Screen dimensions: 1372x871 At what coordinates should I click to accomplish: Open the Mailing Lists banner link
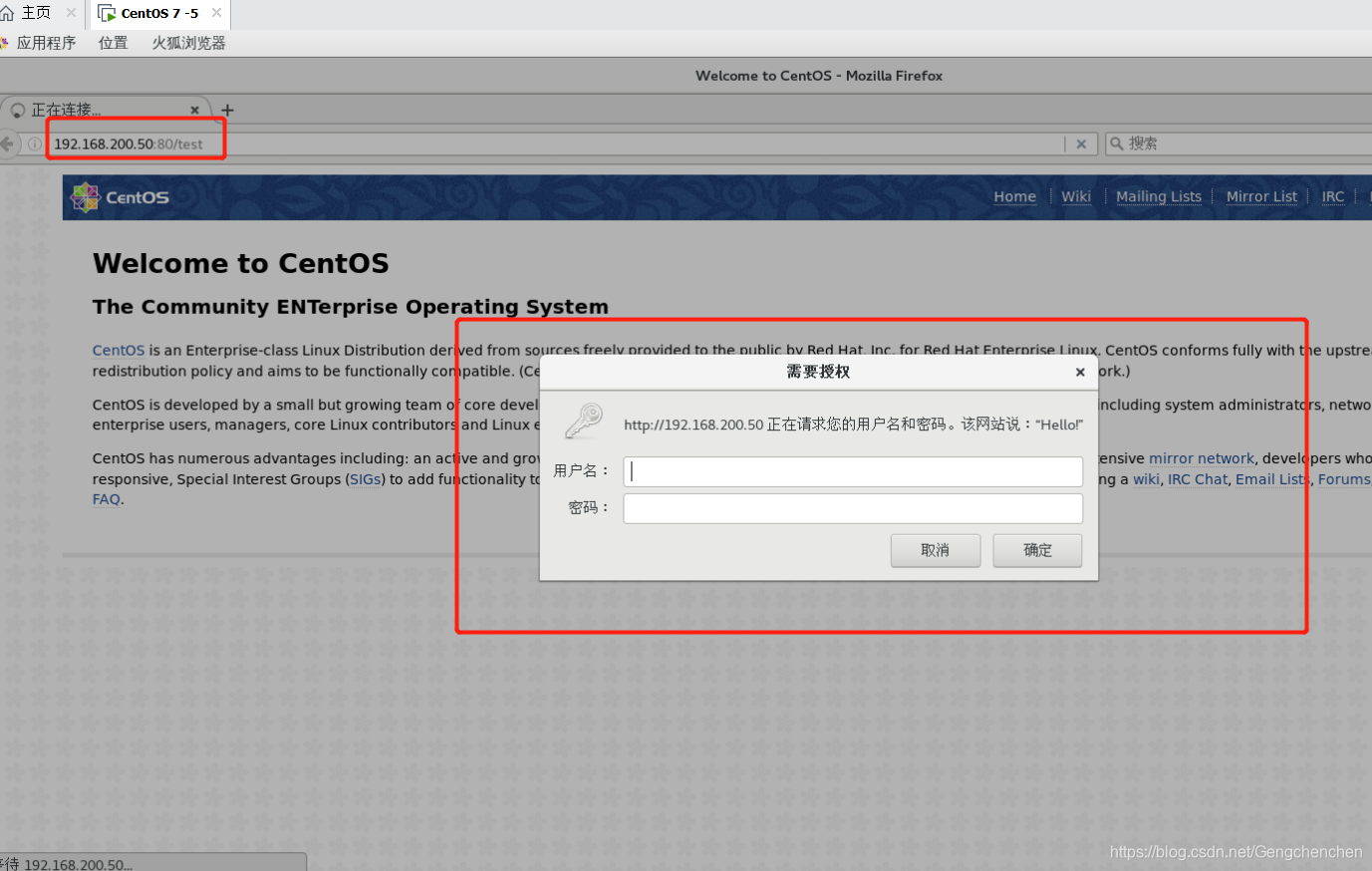pyautogui.click(x=1159, y=196)
